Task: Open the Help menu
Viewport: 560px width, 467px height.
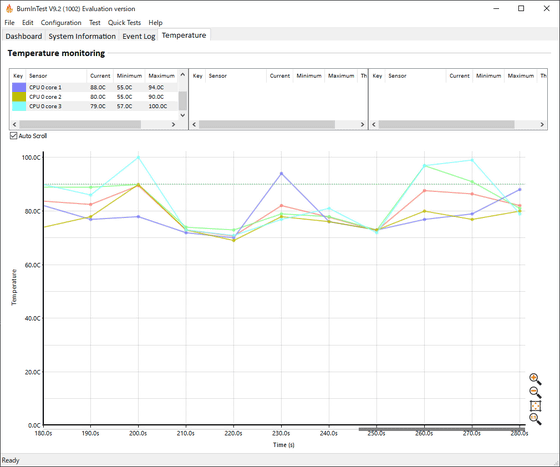Action: coord(155,22)
